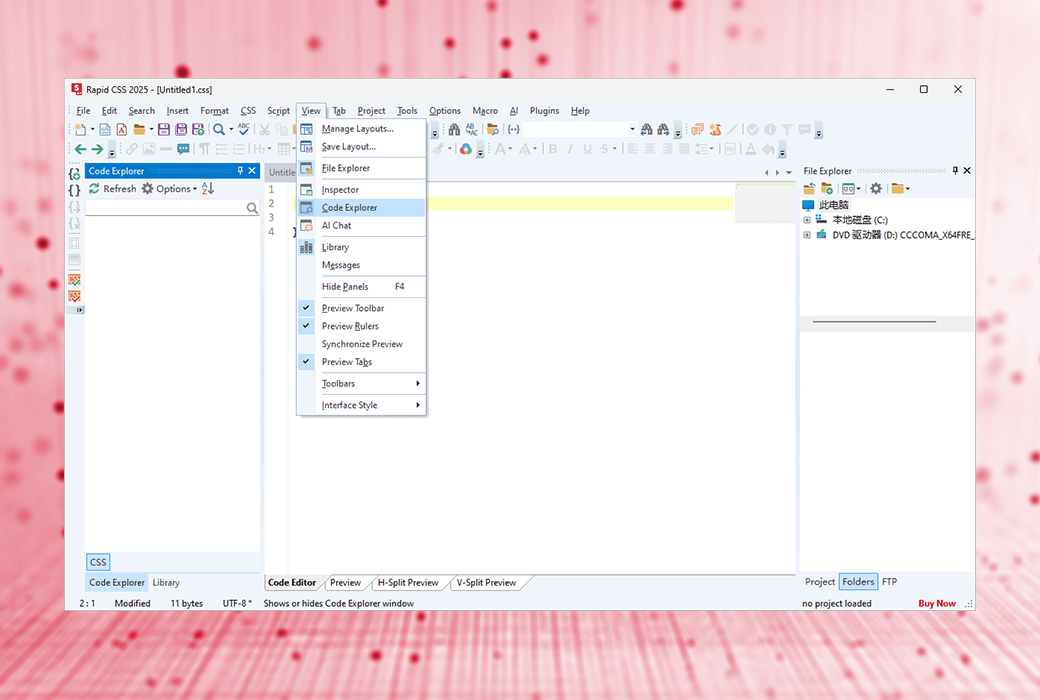Toggle Preview Toolbar checkmark item
This screenshot has width=1040, height=700.
point(361,308)
